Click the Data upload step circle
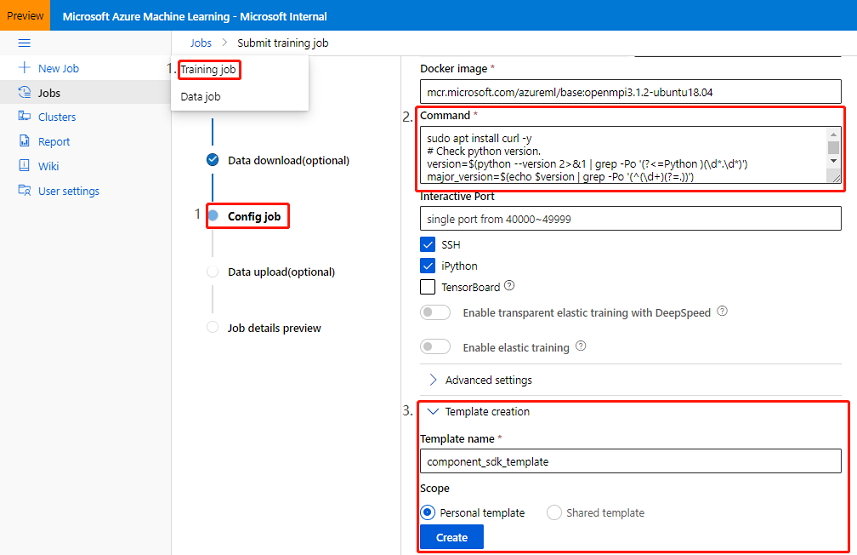857x555 pixels. point(213,272)
